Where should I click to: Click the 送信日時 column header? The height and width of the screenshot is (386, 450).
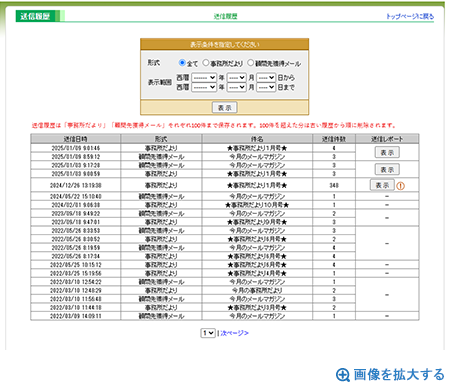click(x=76, y=139)
